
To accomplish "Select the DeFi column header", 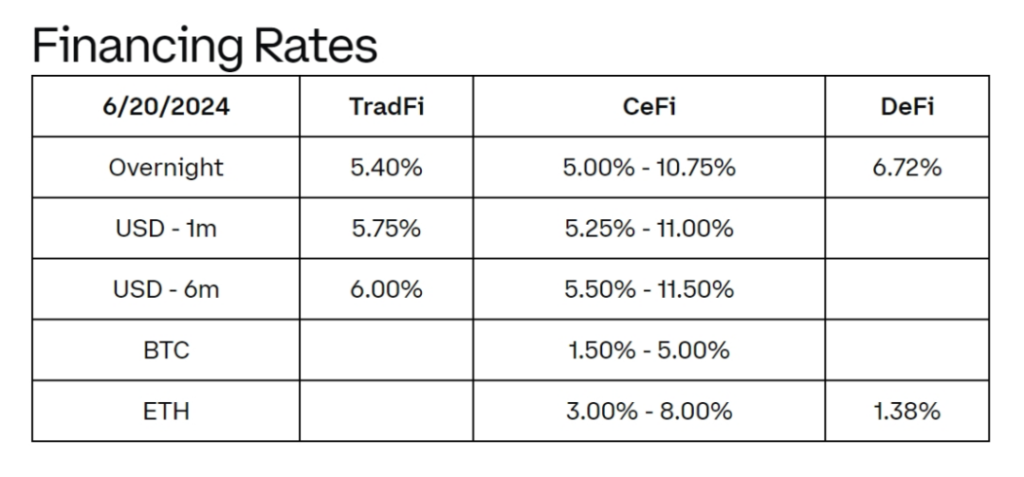I will pyautogui.click(x=907, y=107).
